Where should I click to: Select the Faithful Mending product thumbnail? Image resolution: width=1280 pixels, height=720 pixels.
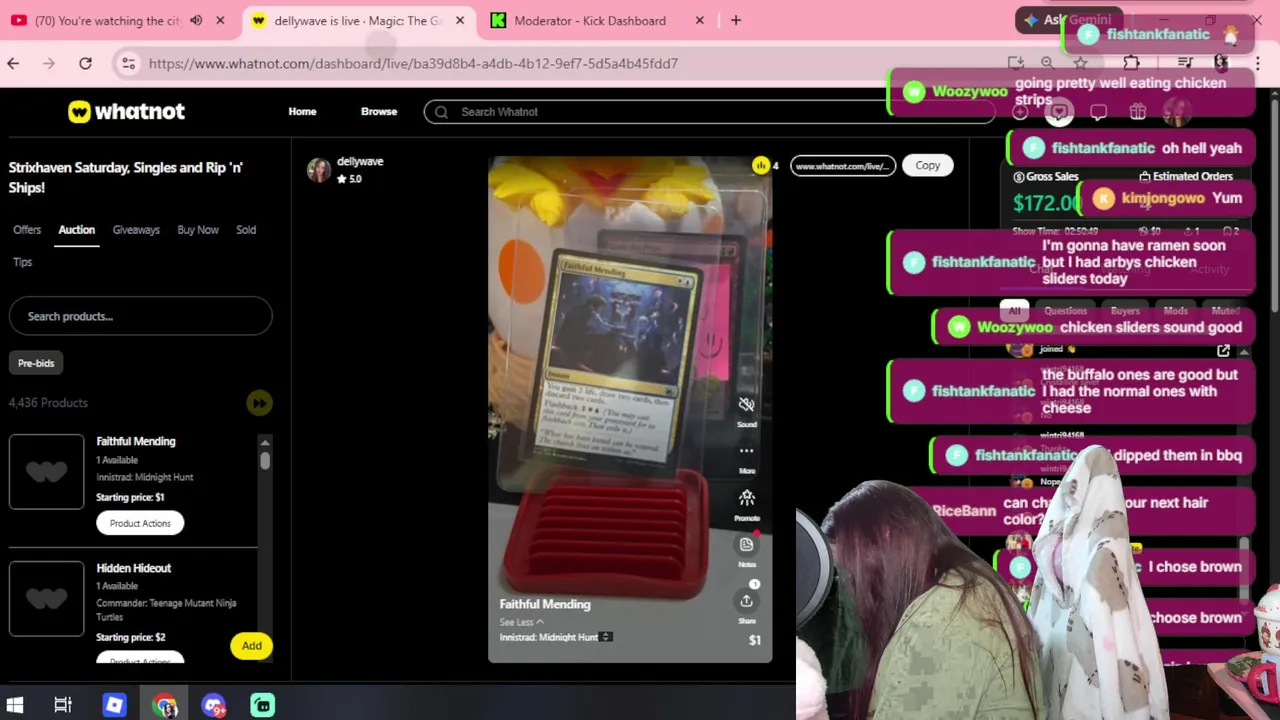click(x=47, y=472)
